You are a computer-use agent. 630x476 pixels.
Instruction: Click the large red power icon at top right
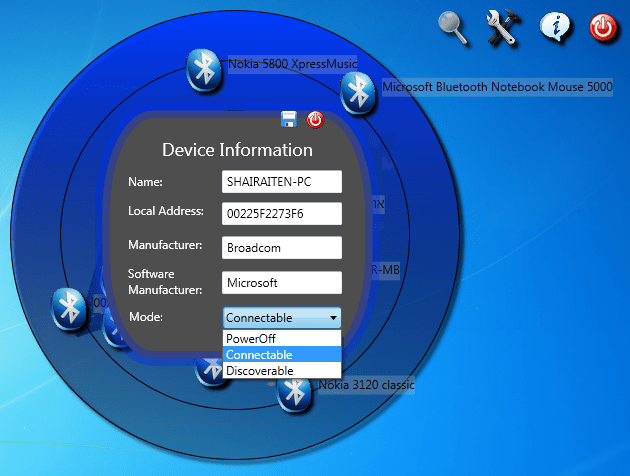point(603,27)
